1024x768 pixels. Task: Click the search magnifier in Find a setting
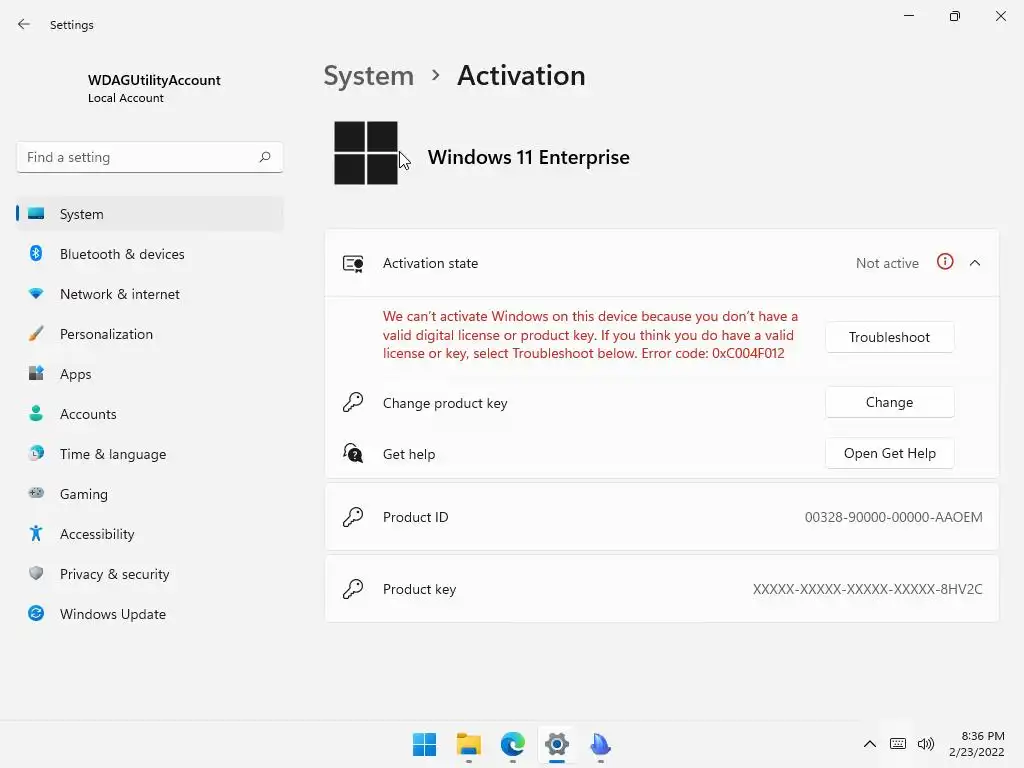pyautogui.click(x=264, y=157)
